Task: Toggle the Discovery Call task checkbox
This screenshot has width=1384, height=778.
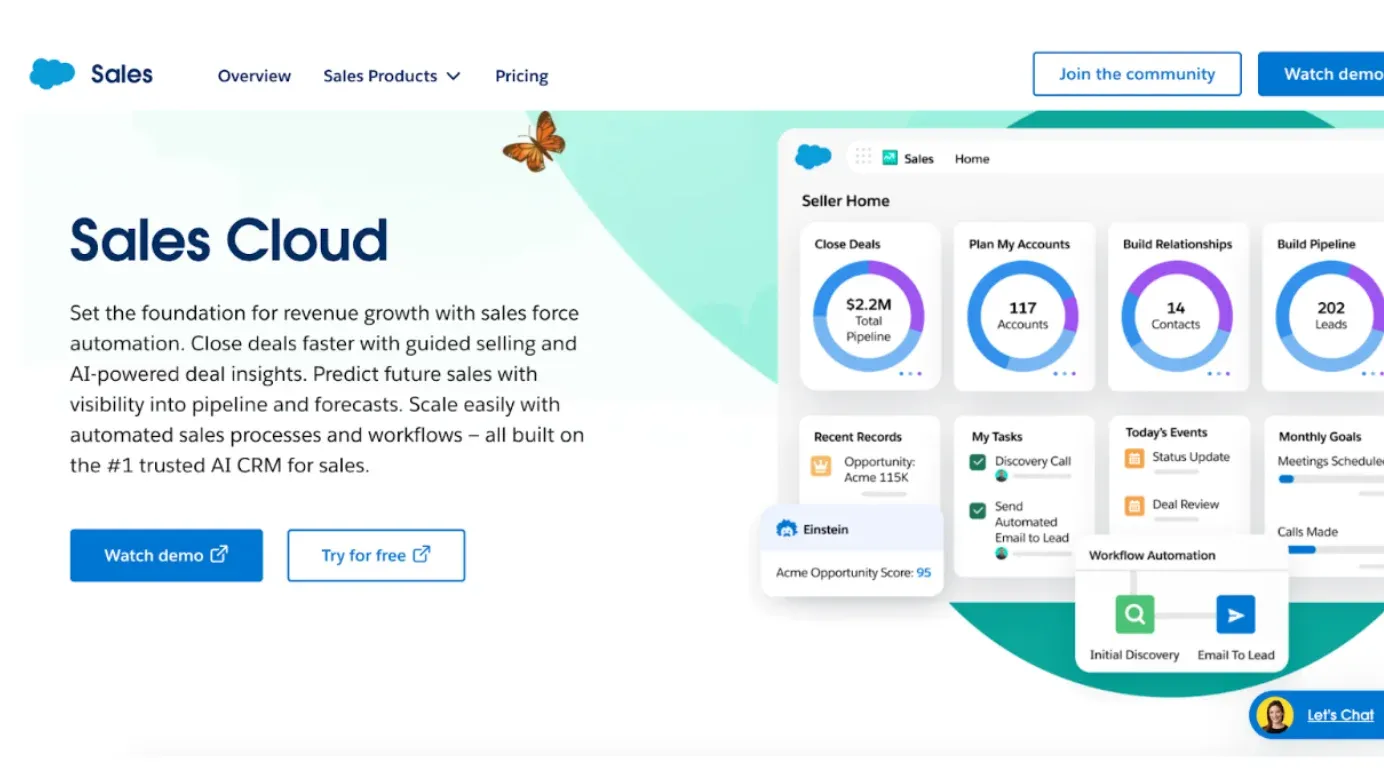Action: tap(978, 462)
